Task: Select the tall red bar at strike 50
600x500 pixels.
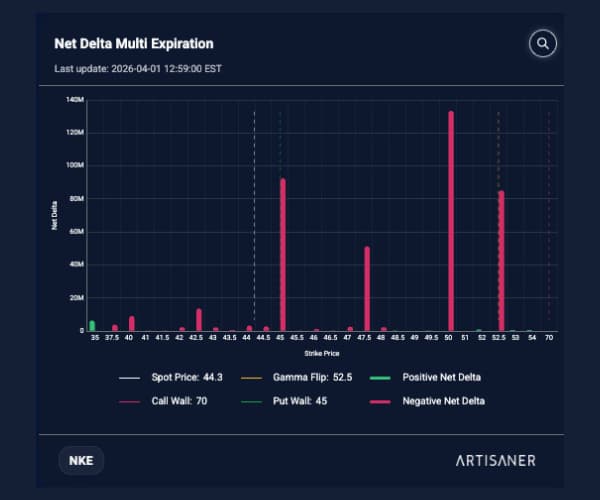Action: click(x=451, y=221)
